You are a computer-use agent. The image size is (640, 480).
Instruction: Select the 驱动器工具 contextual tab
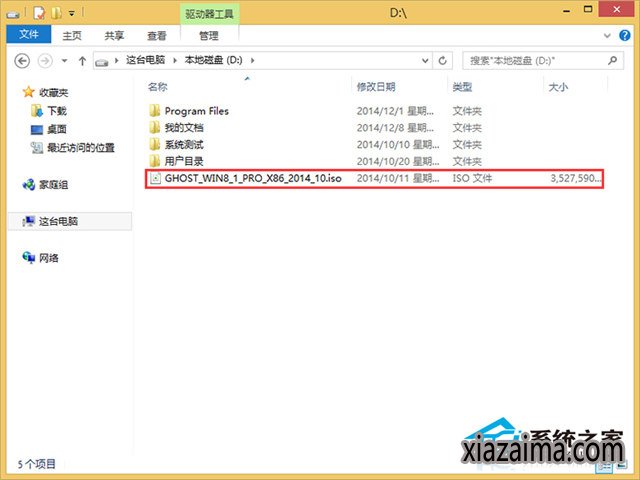pyautogui.click(x=209, y=14)
